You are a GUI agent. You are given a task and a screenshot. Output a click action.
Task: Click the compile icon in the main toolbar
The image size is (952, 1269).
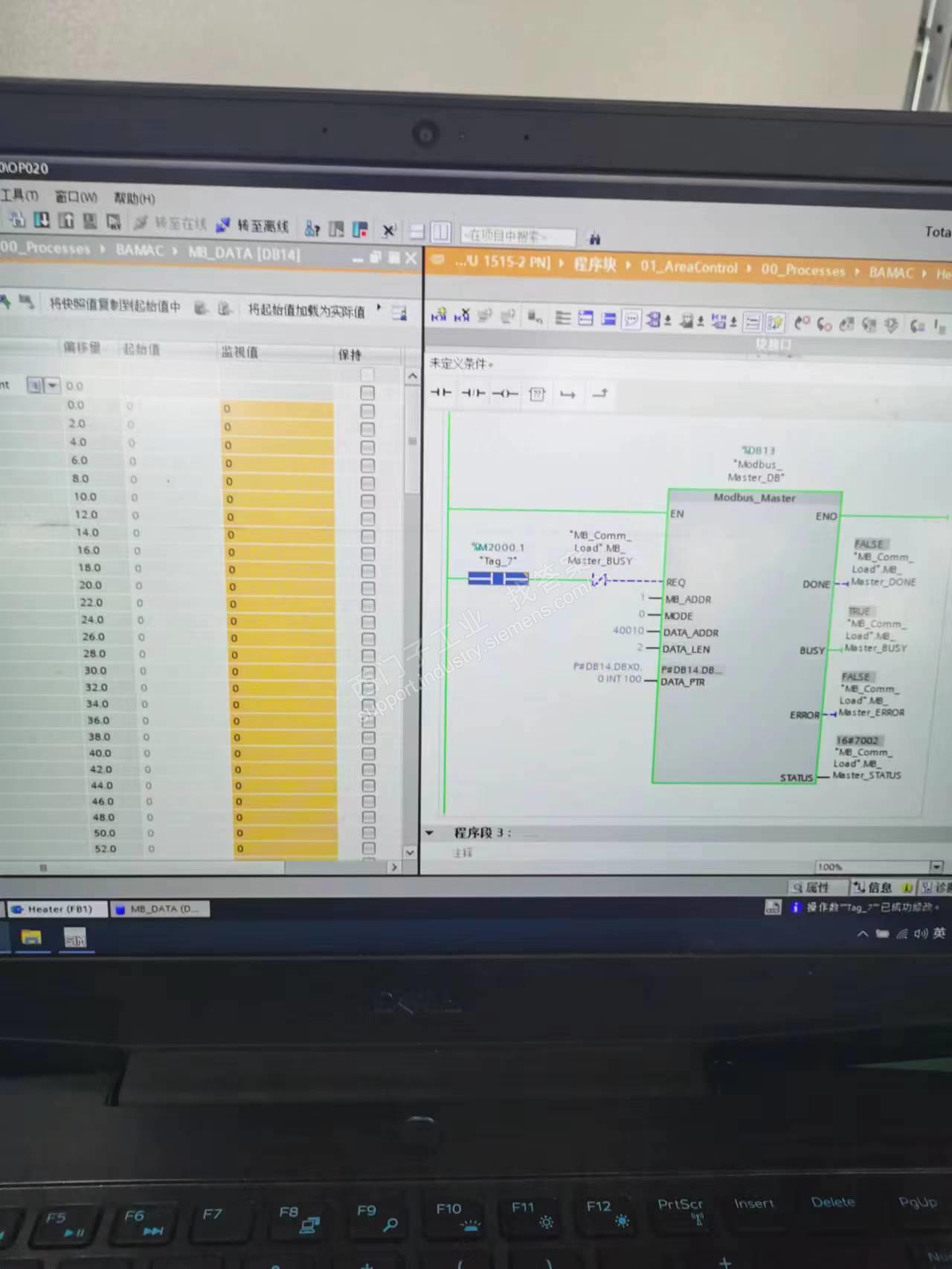pyautogui.click(x=16, y=219)
